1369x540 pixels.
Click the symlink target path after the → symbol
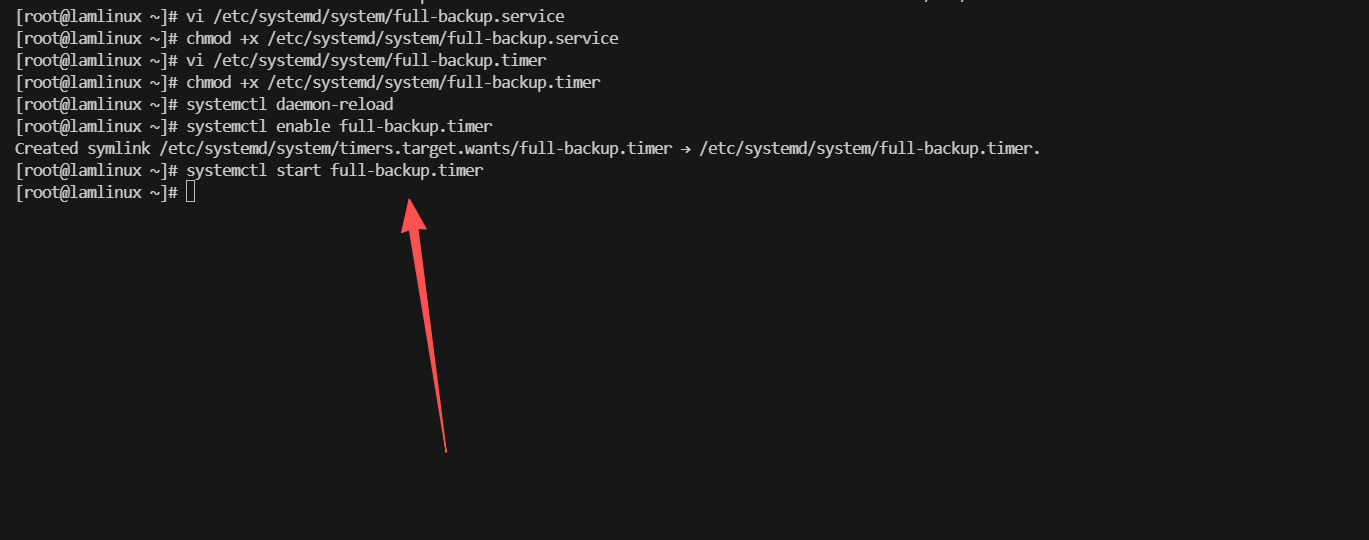click(x=869, y=149)
